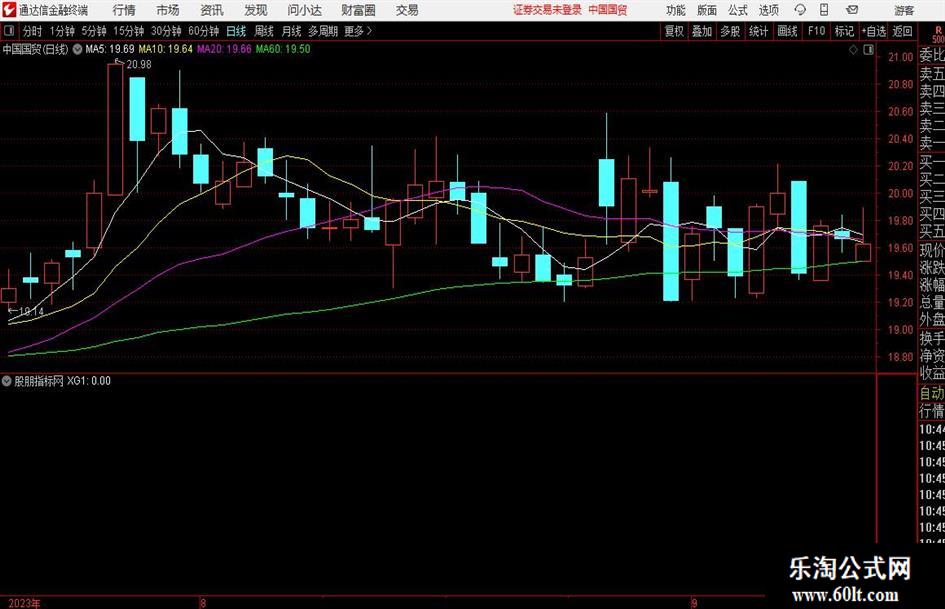Viewport: 945px width, 609px height.
Task: Click the 叠加 overlay toolbar button
Action: pos(702,31)
